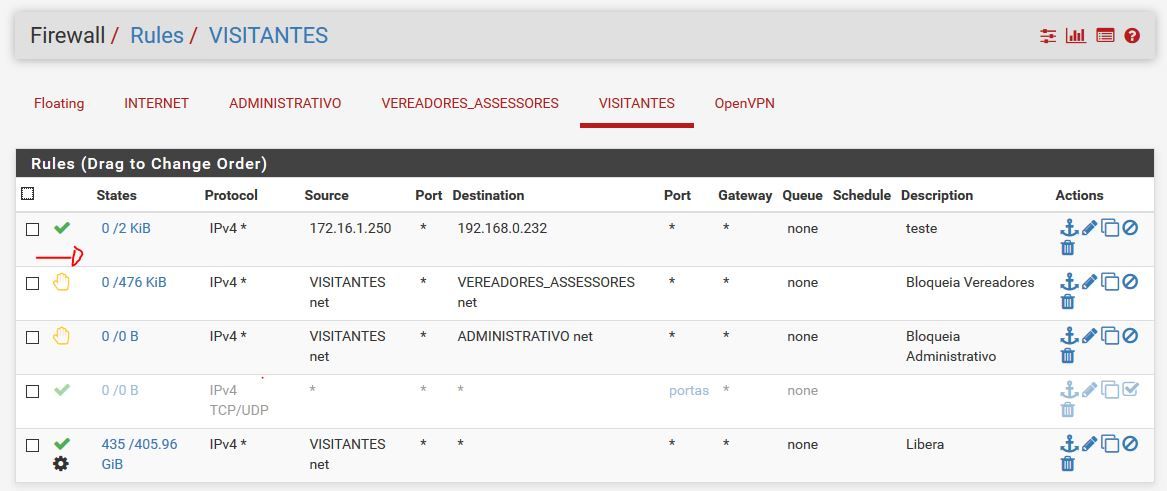Check the 'Bloqueia Administrativo' rule checkbox
Viewport: 1167px width, 491px height.
pyautogui.click(x=32, y=337)
